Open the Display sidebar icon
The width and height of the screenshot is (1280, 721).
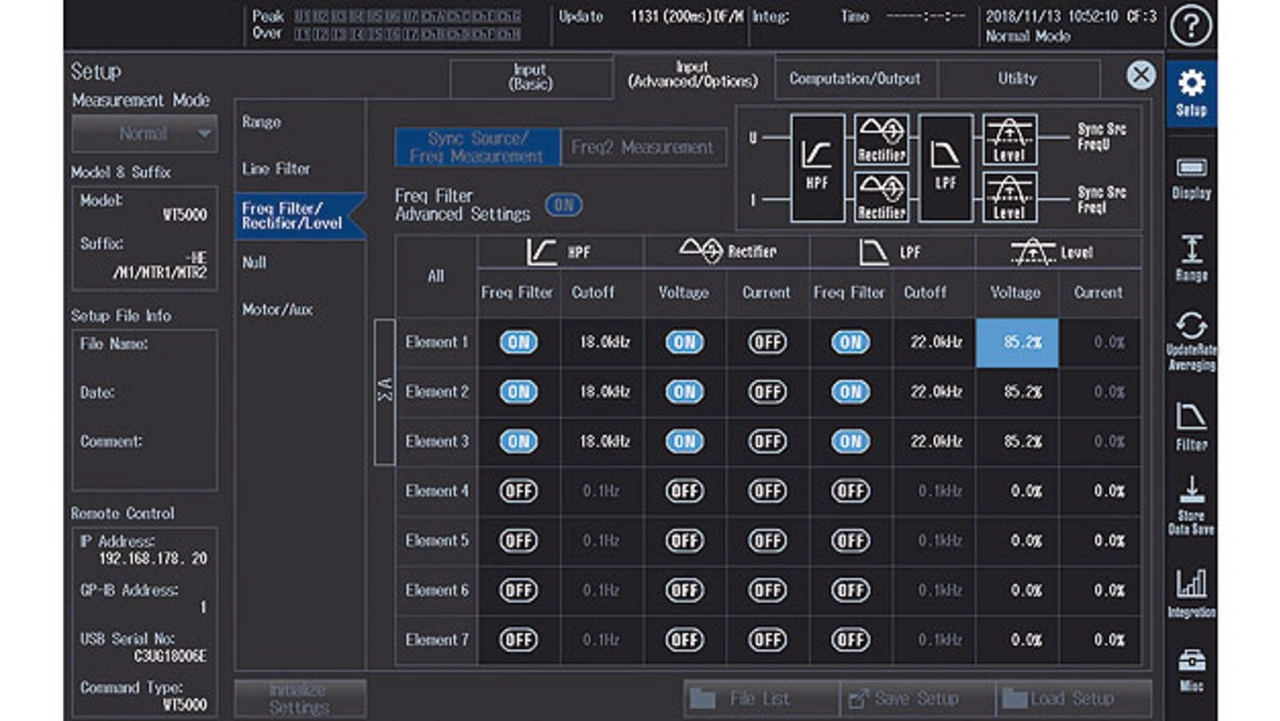coord(1191,177)
